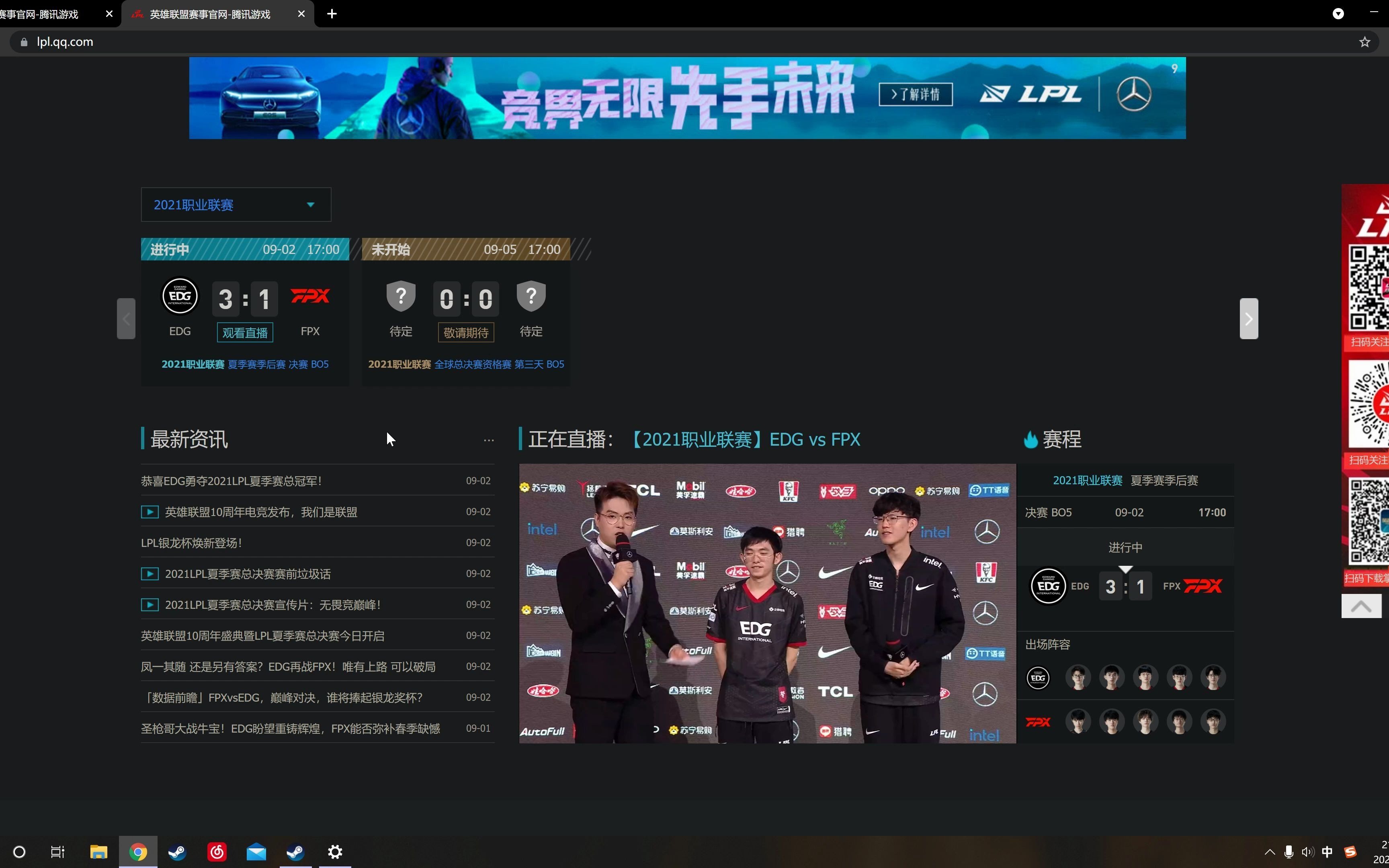
Task: Click the EDG logo in schedule score panel
Action: 1048,586
